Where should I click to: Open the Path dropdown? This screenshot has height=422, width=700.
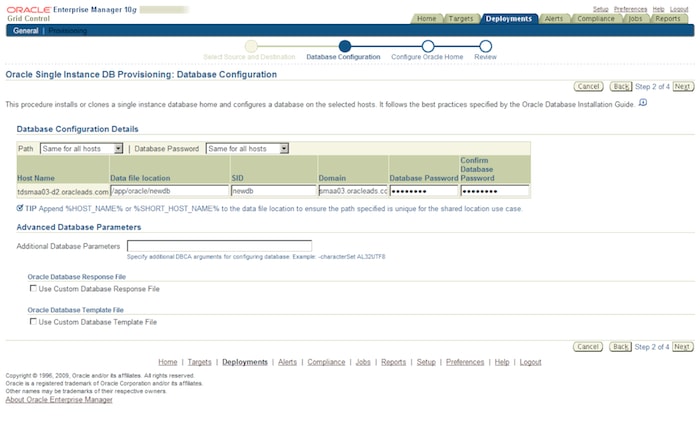click(x=81, y=149)
